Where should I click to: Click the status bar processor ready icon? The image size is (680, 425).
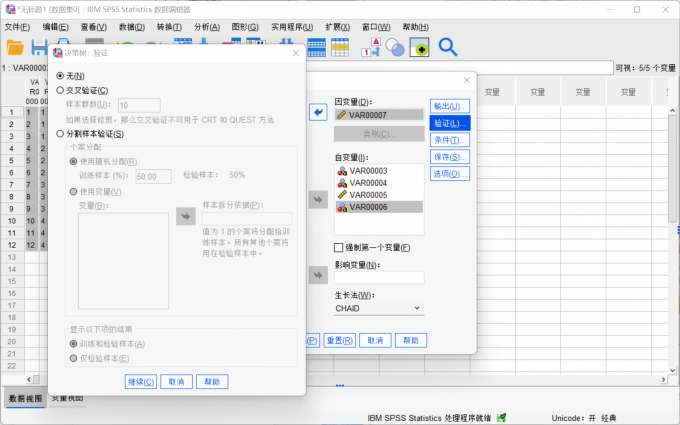coord(502,418)
